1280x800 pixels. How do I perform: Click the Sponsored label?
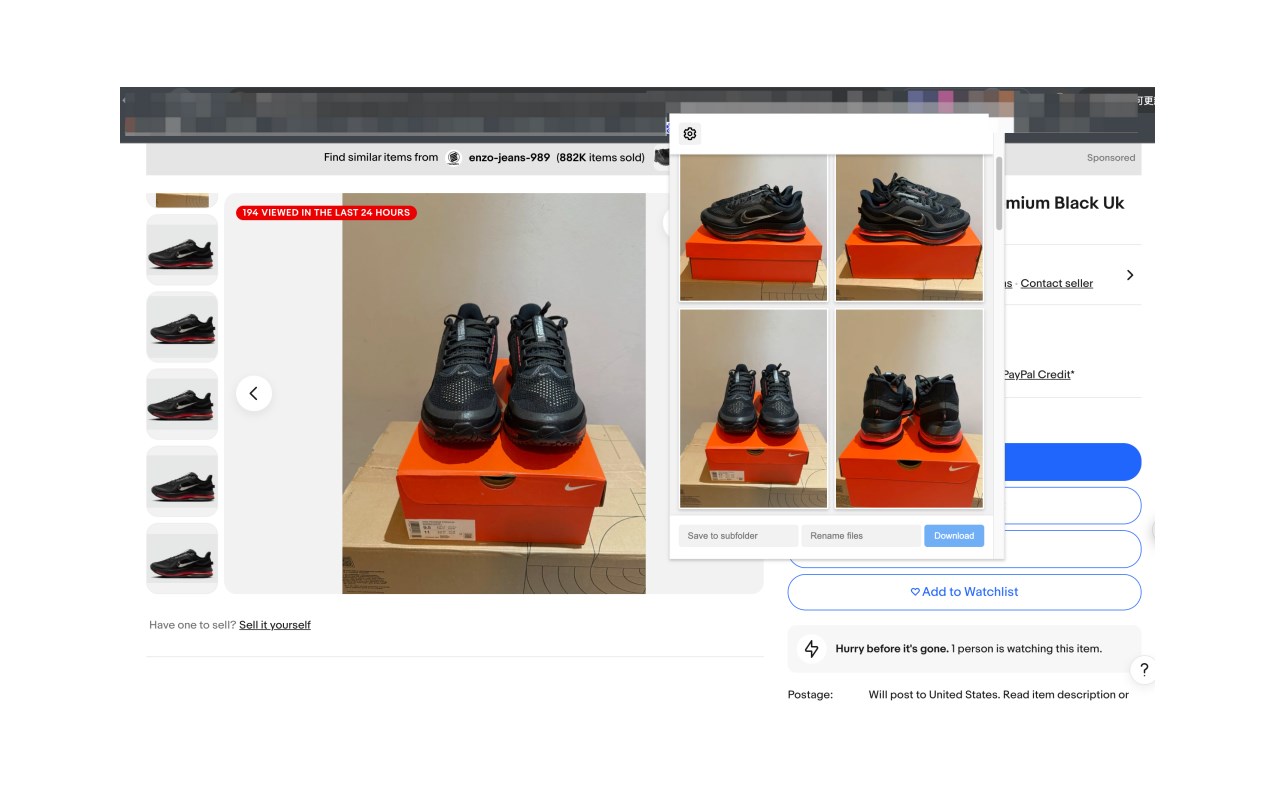coord(1111,158)
